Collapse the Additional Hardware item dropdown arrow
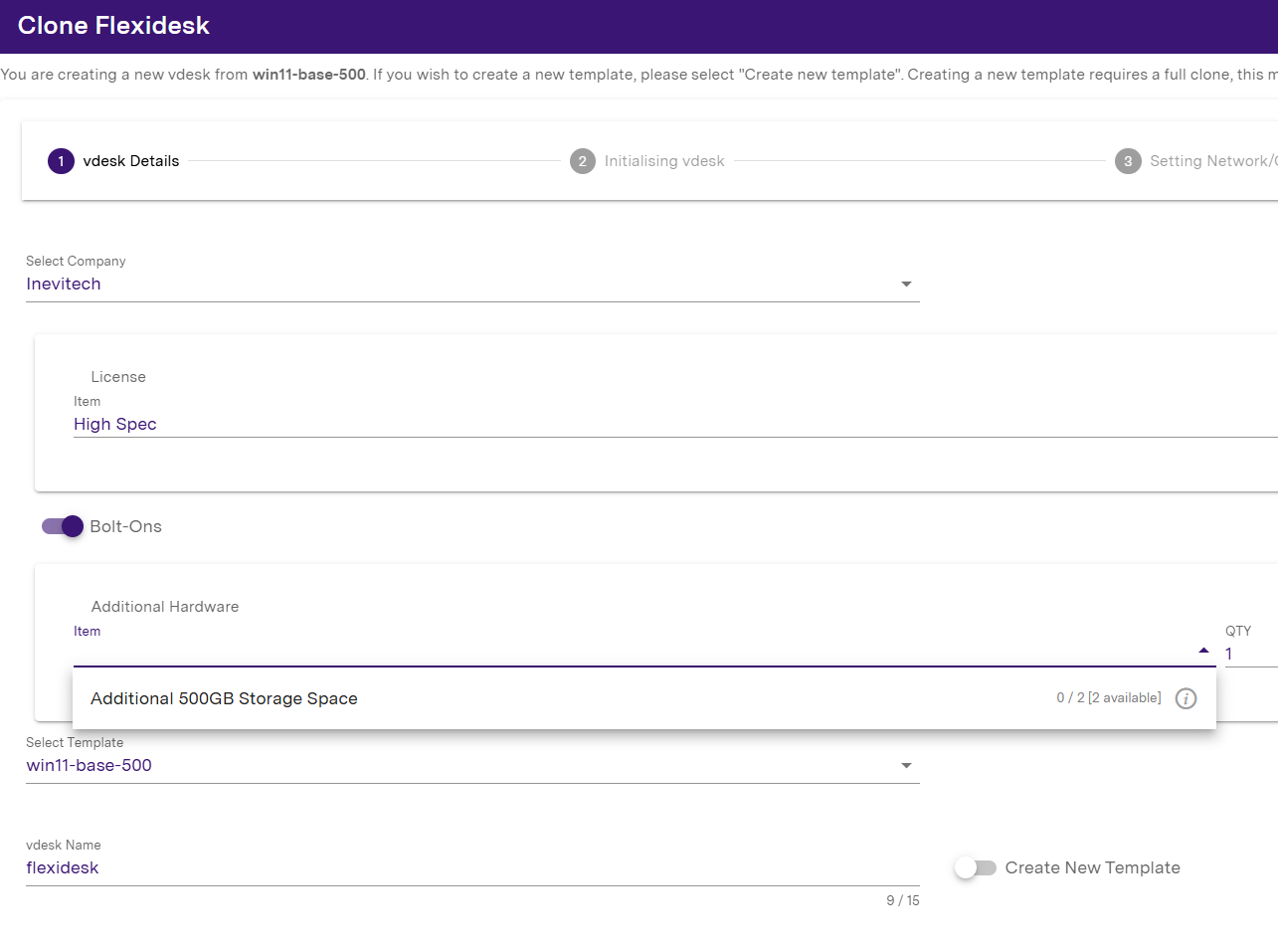1278x952 pixels. [1203, 651]
